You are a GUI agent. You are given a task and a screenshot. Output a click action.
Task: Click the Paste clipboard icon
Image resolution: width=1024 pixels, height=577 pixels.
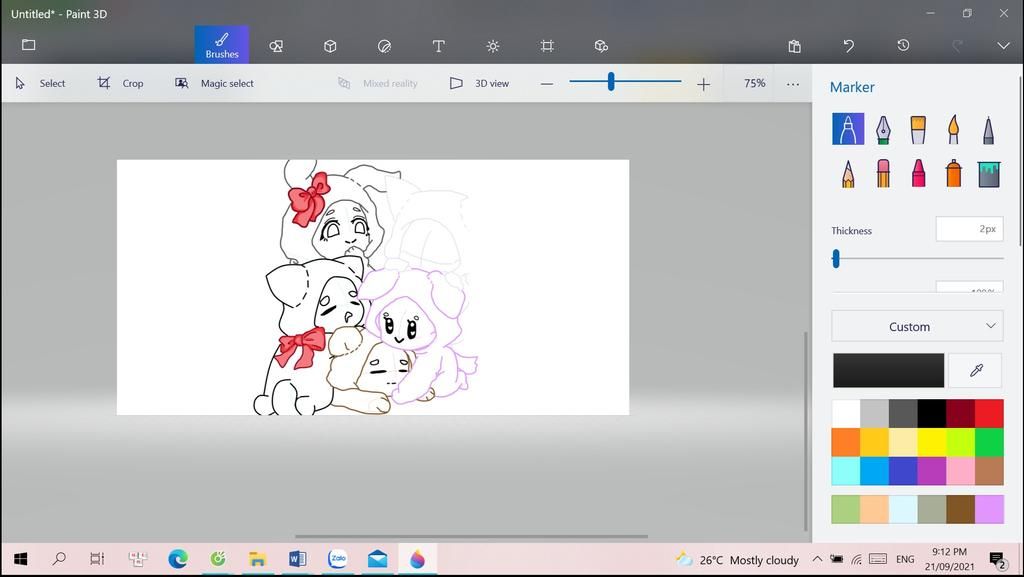point(794,46)
